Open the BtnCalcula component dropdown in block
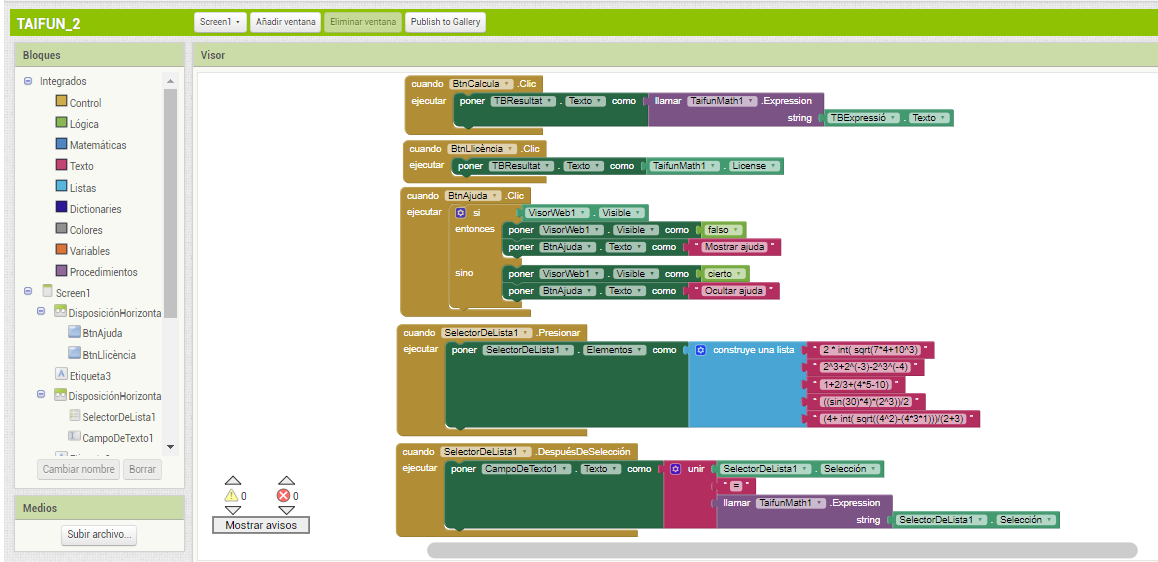The image size is (1158, 562). 507,84
